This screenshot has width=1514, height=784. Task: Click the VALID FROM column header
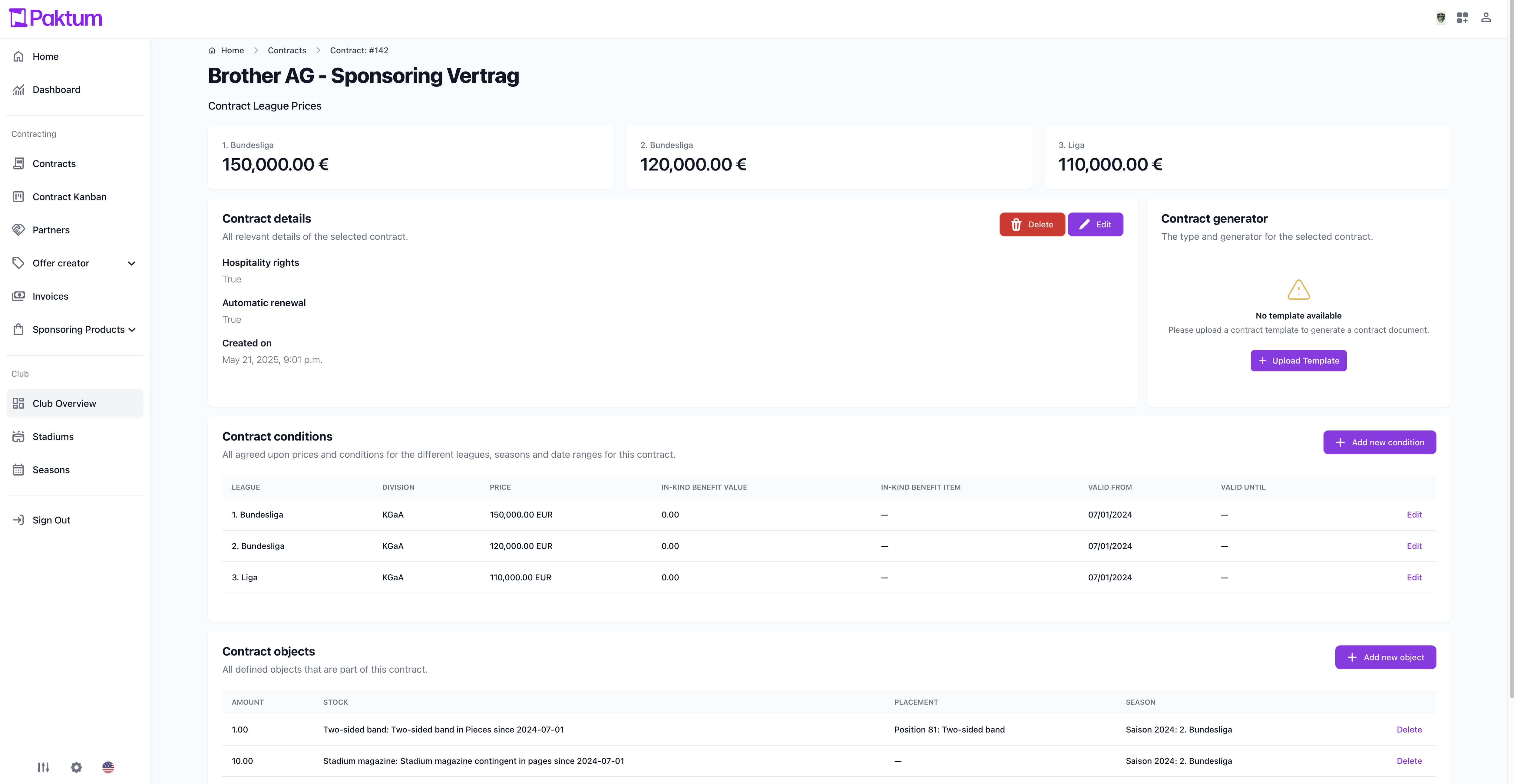point(1110,487)
